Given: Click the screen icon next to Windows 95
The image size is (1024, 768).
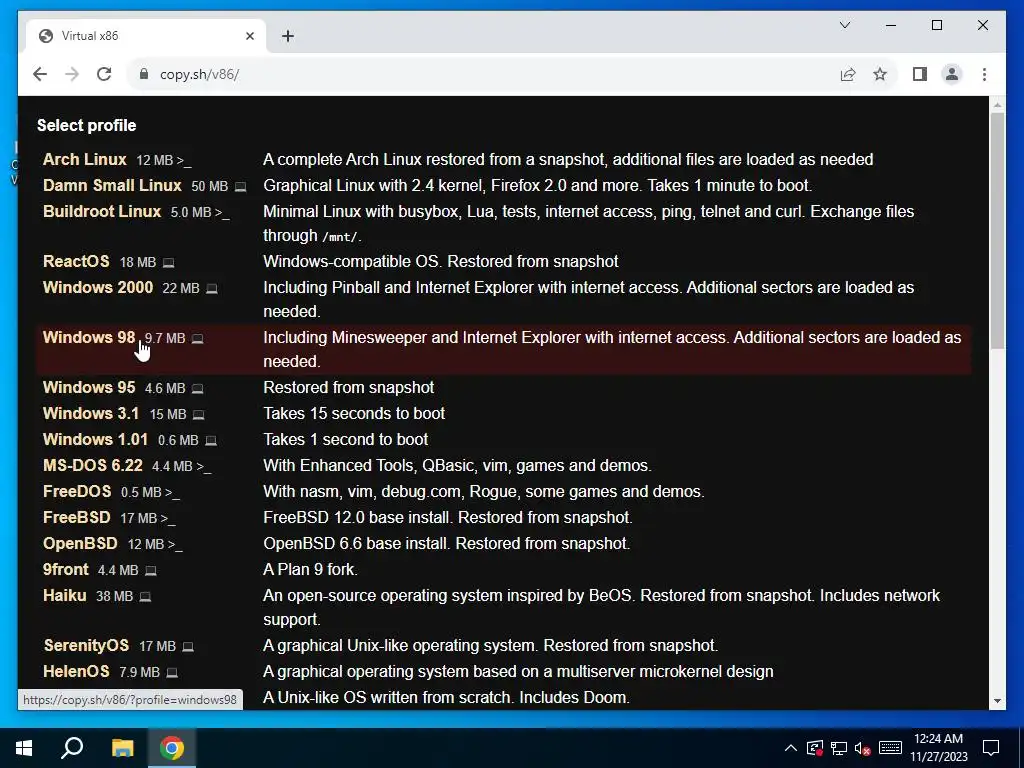Looking at the screenshot, I should coord(197,389).
